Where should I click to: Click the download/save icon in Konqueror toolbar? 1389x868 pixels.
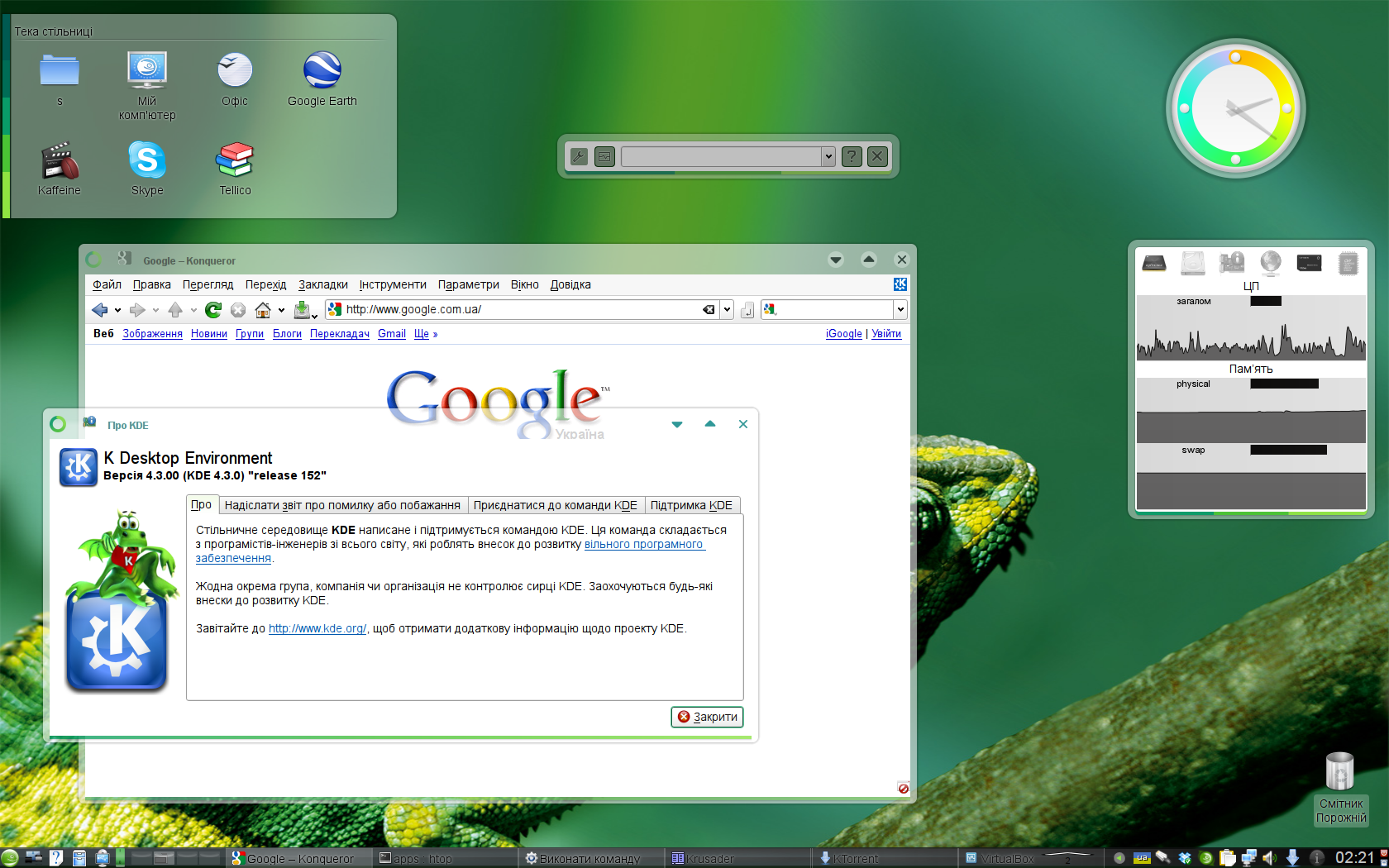[x=303, y=310]
